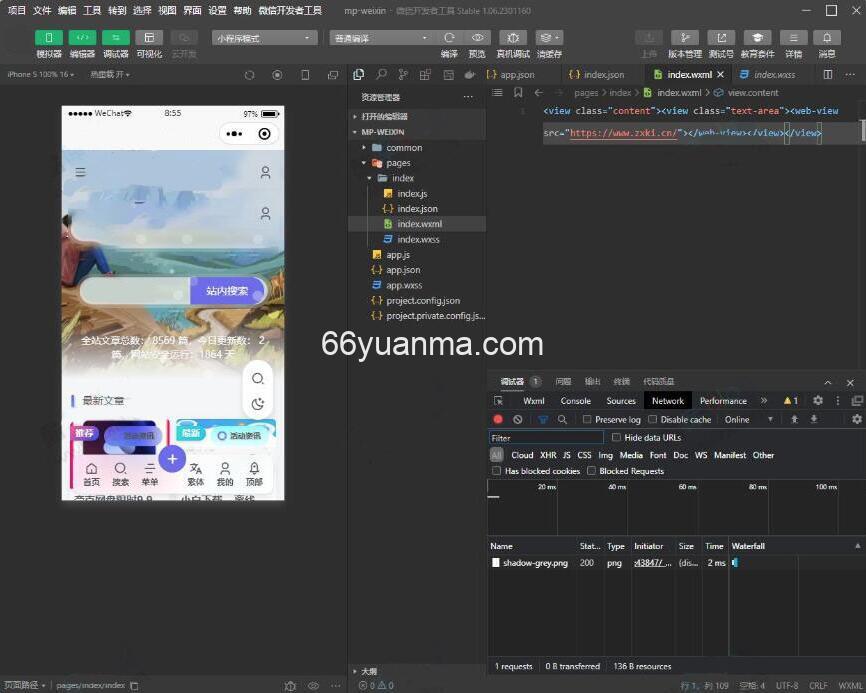Filter network requests by XHR
This screenshot has width=866, height=693.
click(x=548, y=455)
